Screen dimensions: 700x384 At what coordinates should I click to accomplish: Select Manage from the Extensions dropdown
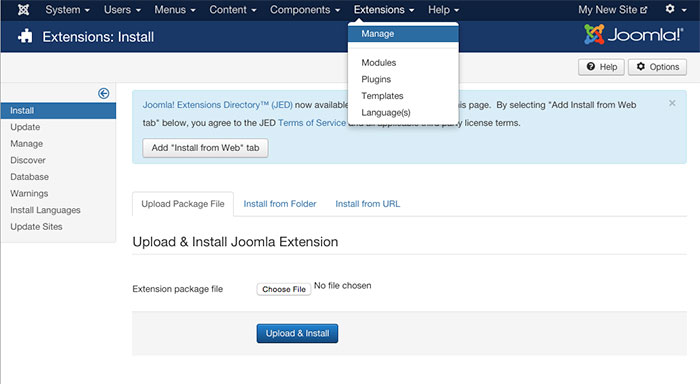click(x=403, y=33)
